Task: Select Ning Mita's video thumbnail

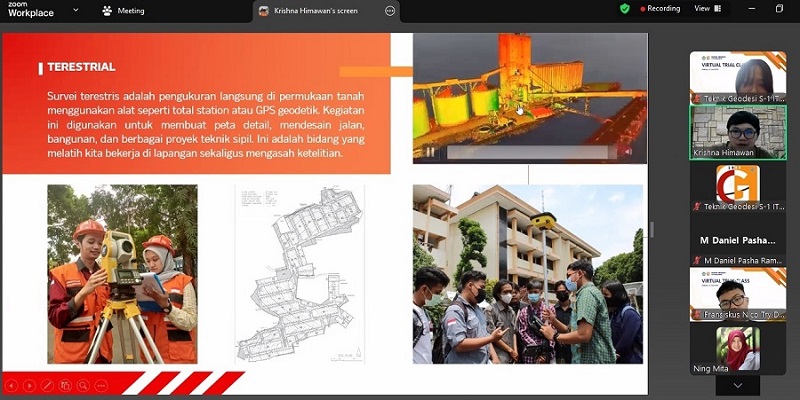Action: pos(738,350)
